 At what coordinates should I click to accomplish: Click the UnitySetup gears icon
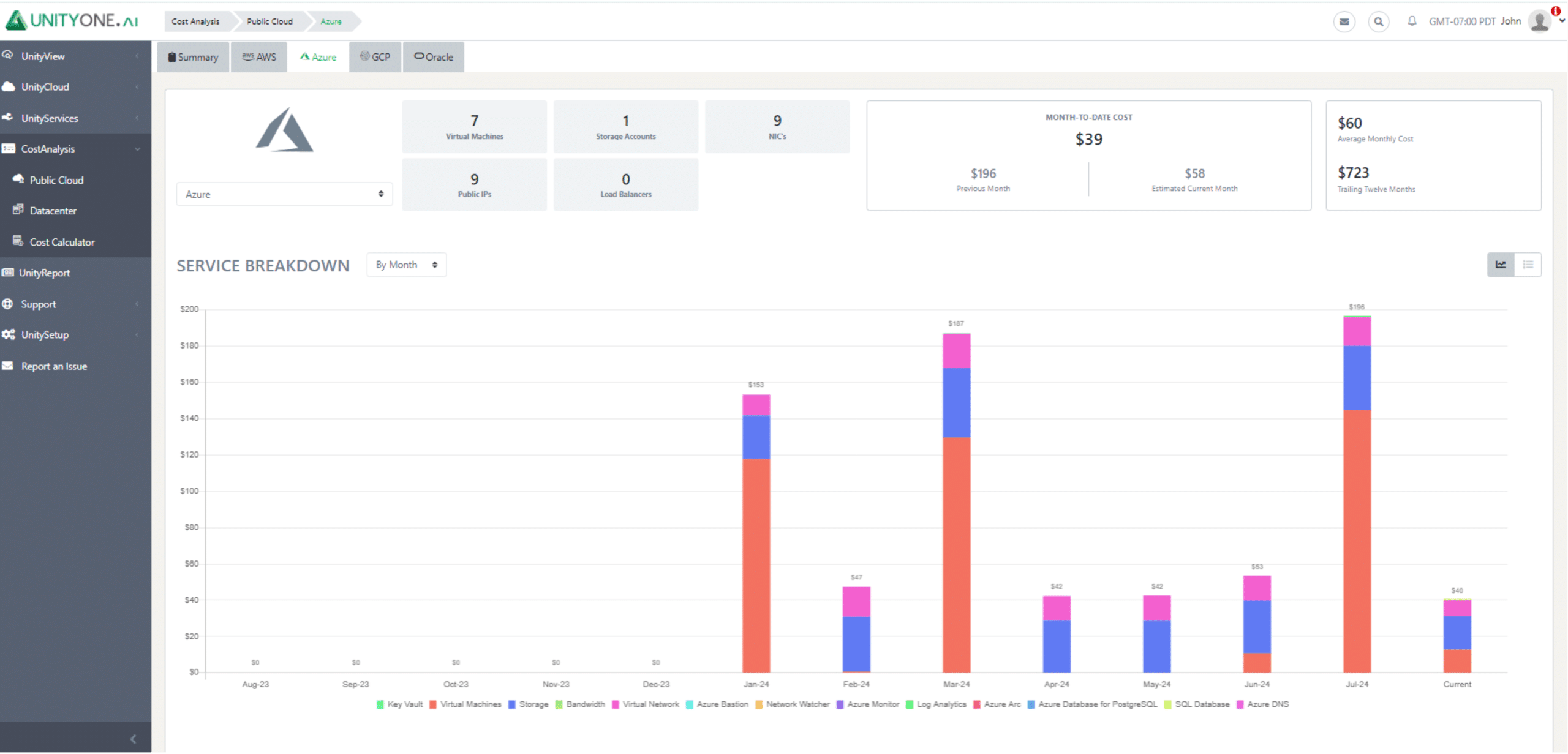8,334
